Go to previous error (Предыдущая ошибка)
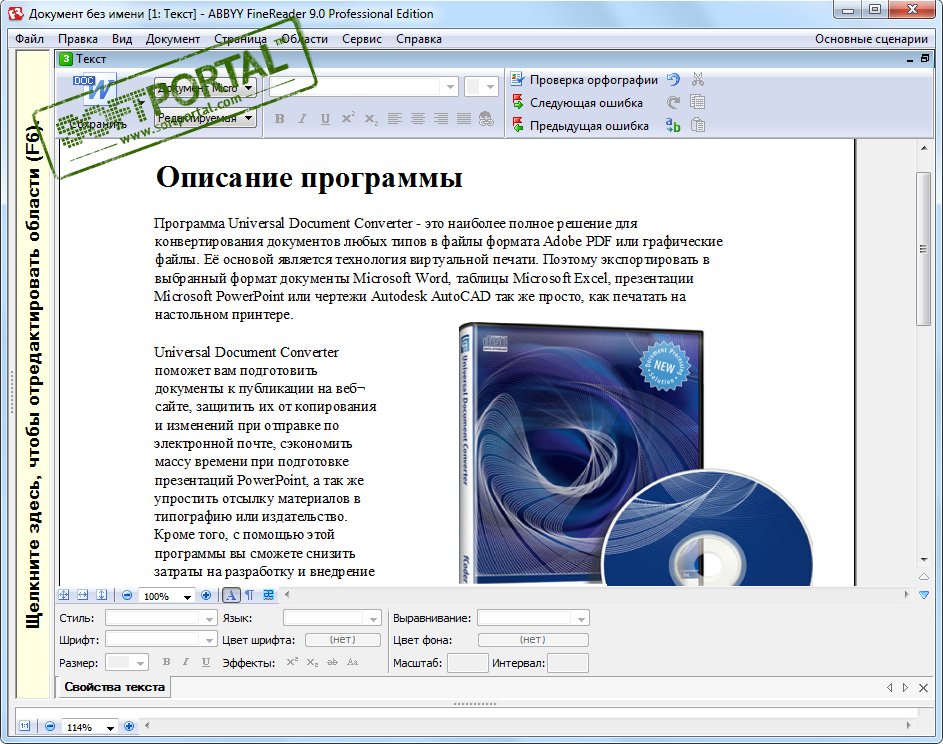Image resolution: width=943 pixels, height=744 pixels. [x=580, y=126]
